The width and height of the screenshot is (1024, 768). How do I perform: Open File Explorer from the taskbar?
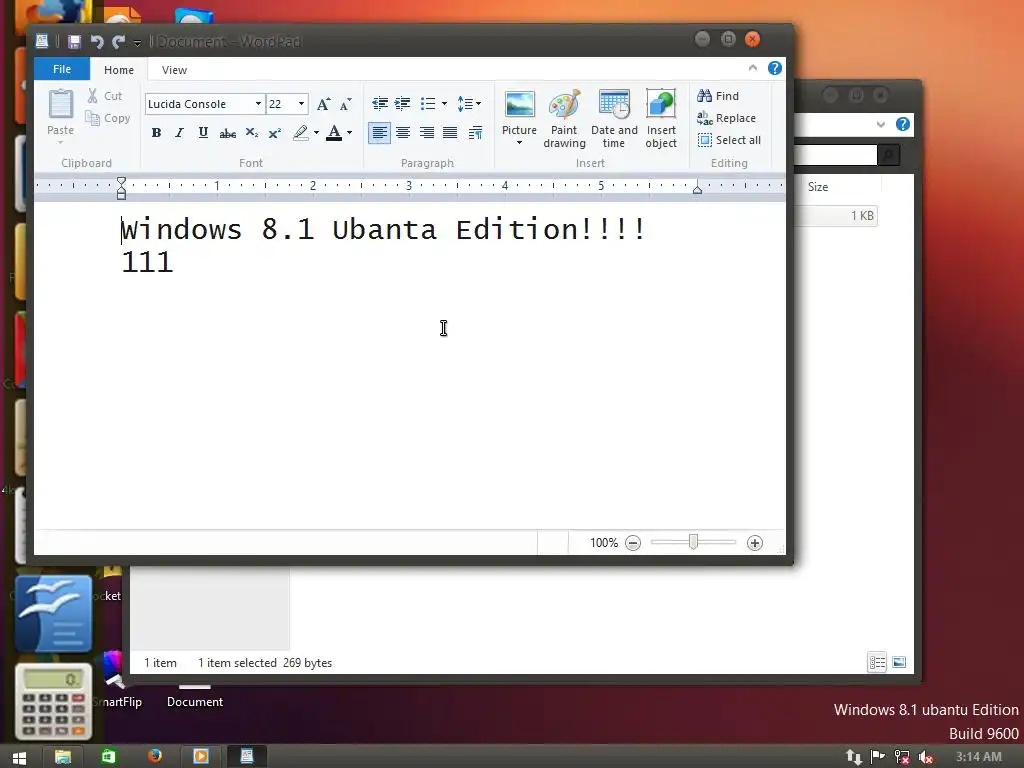click(63, 757)
